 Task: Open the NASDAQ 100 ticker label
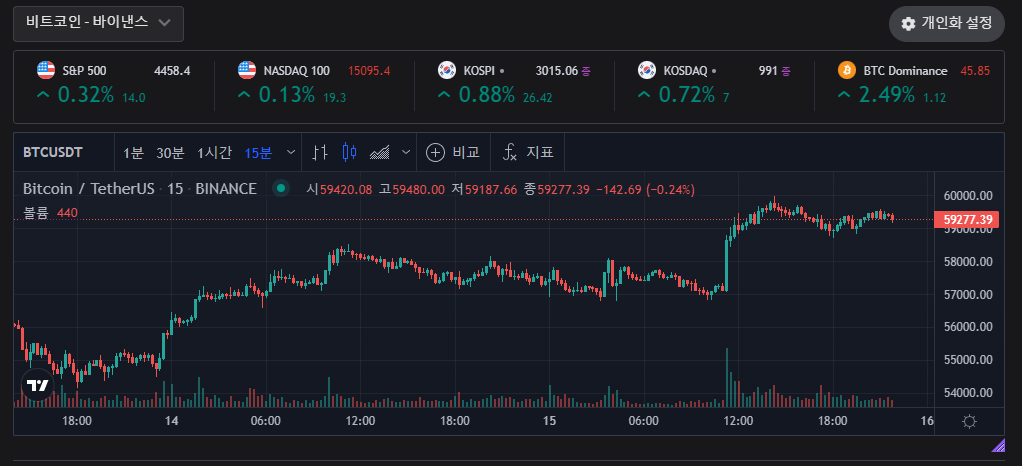[x=297, y=71]
